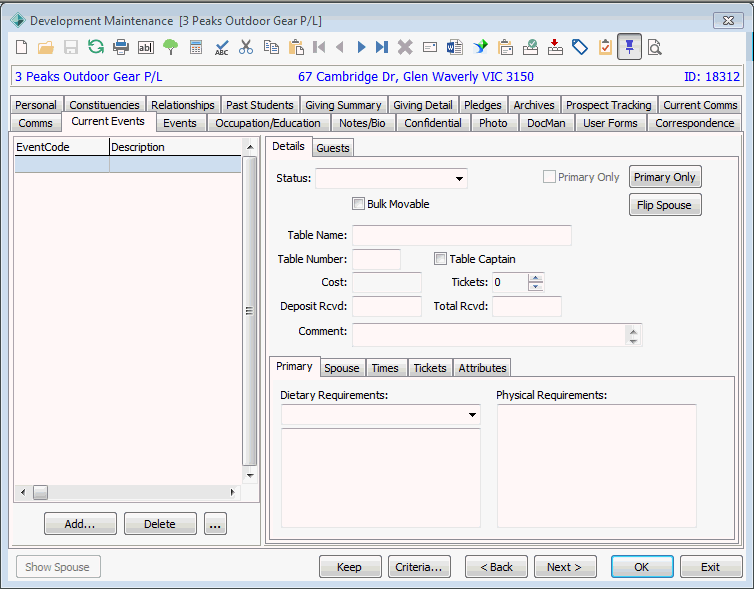The width and height of the screenshot is (754, 589).
Task: Click the blue tag icon
Action: pos(580,47)
